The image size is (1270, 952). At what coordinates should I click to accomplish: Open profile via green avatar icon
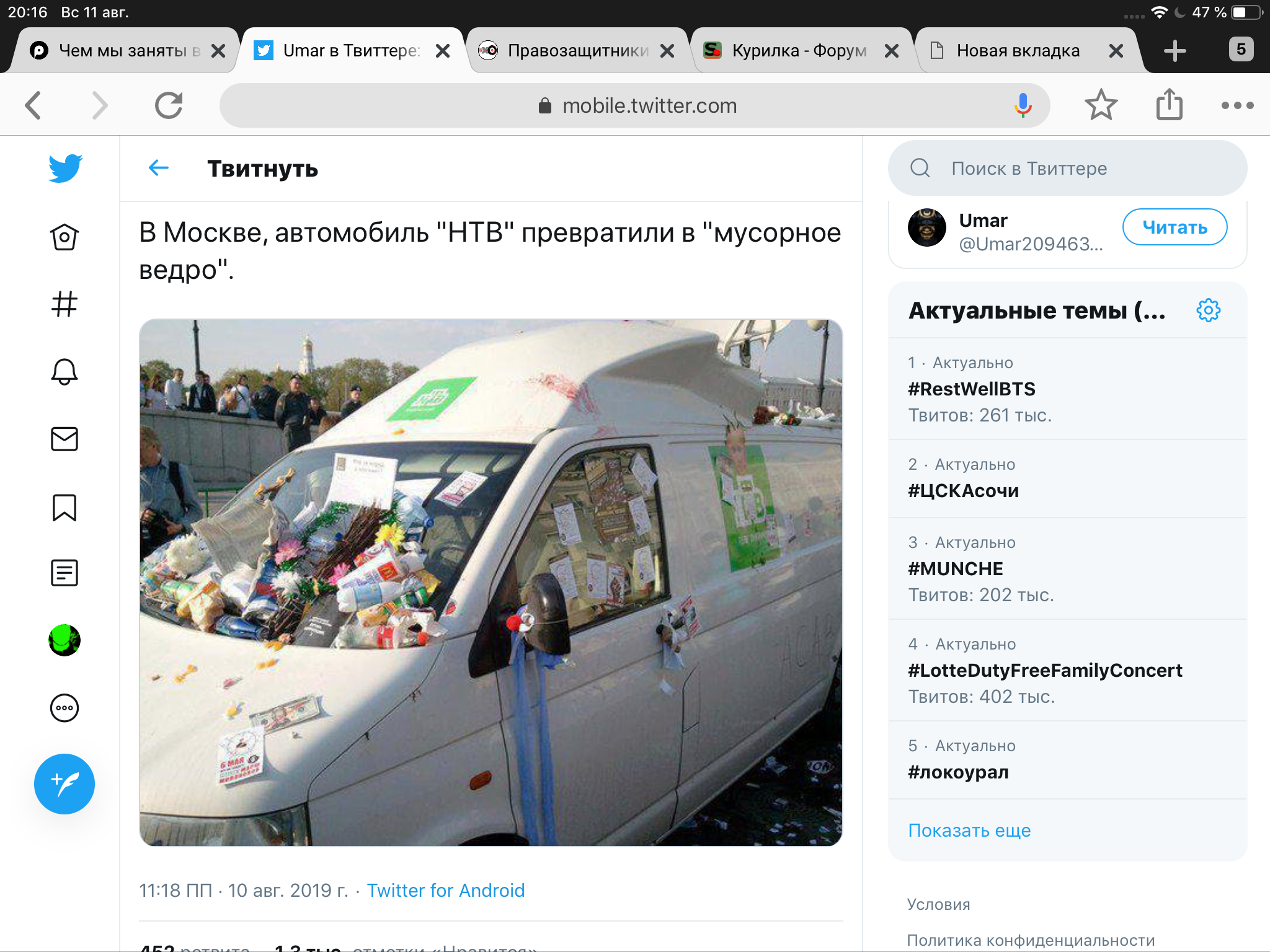(x=64, y=640)
